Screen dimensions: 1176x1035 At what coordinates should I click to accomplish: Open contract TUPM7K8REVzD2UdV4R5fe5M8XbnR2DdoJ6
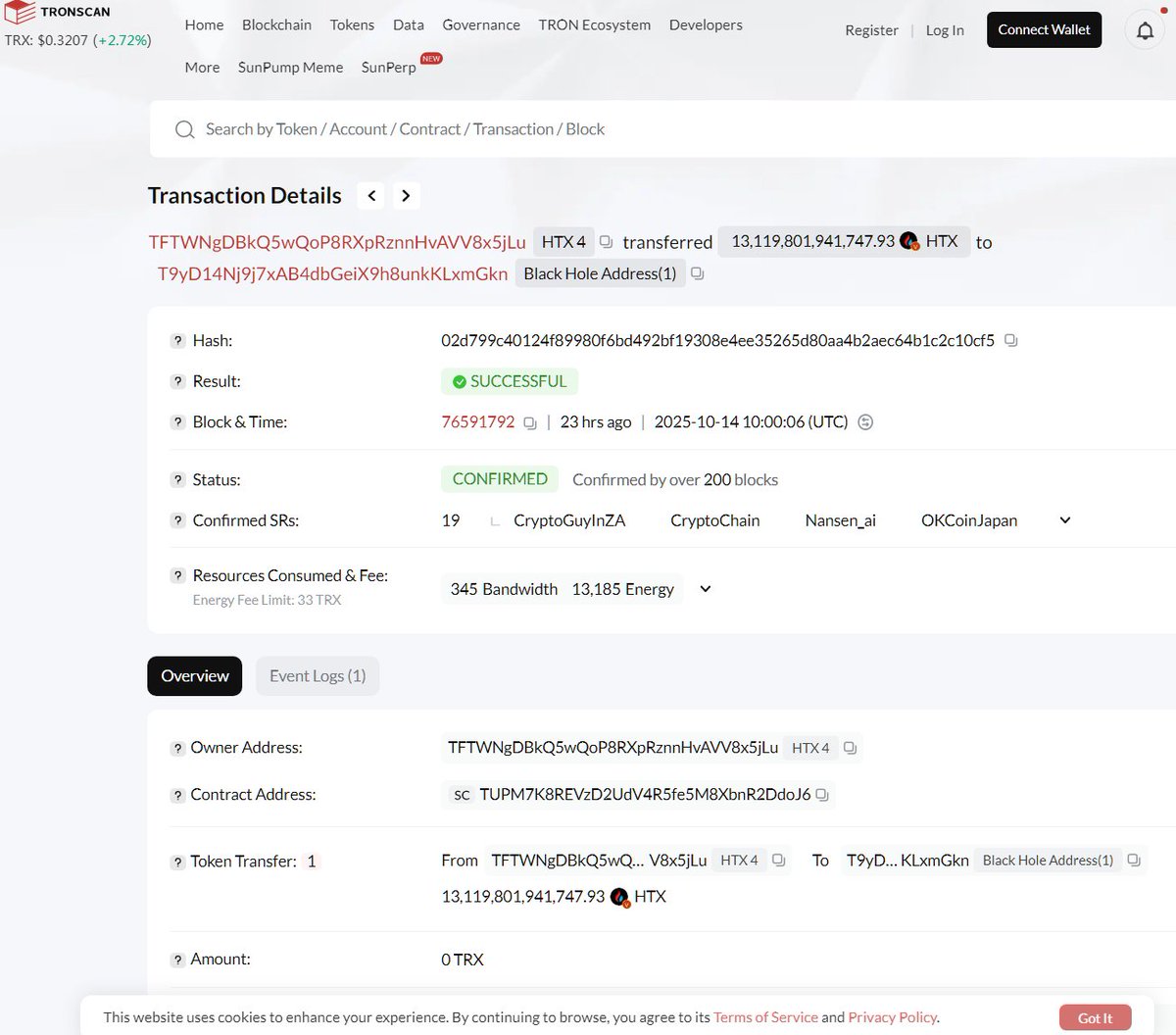tap(645, 795)
